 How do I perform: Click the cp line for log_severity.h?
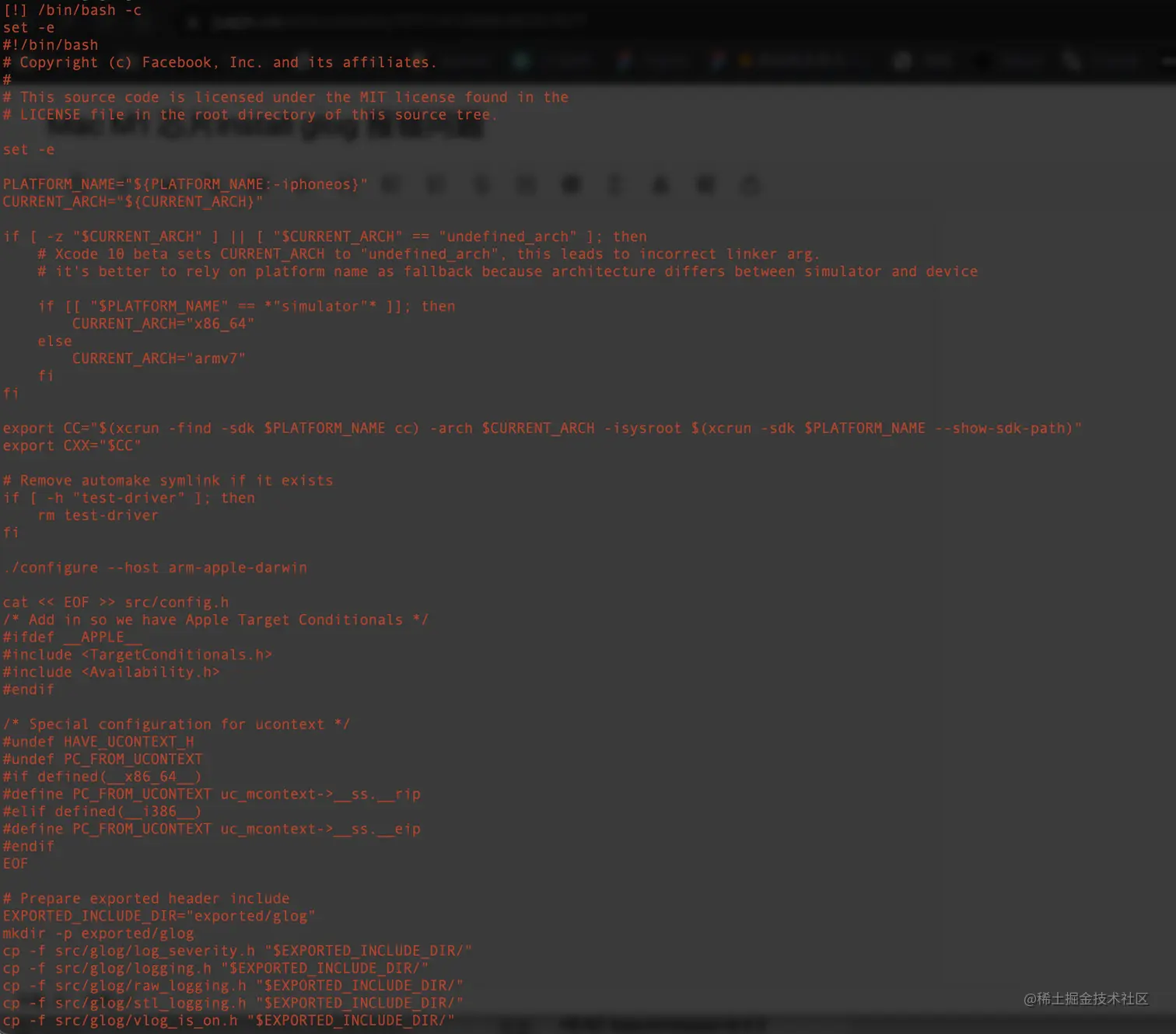click(x=237, y=951)
